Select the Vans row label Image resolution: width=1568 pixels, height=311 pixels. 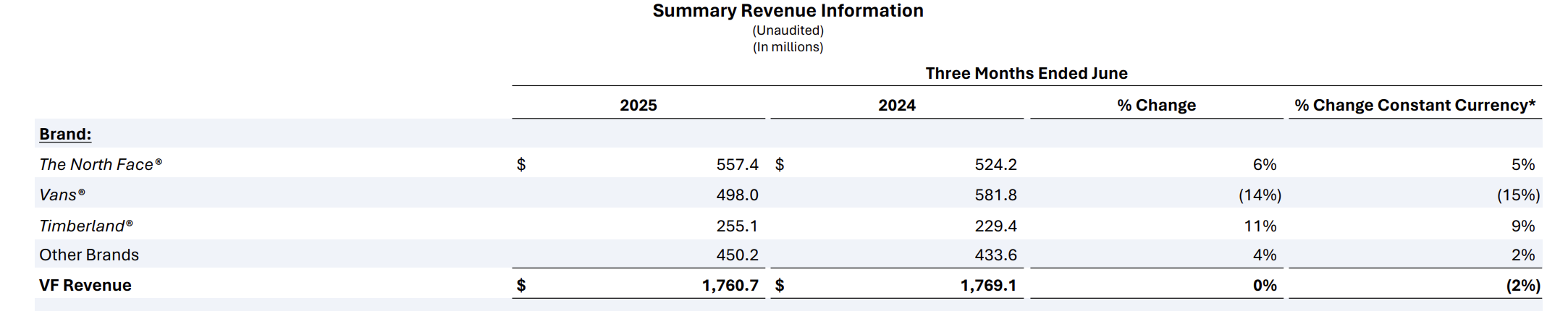click(62, 195)
